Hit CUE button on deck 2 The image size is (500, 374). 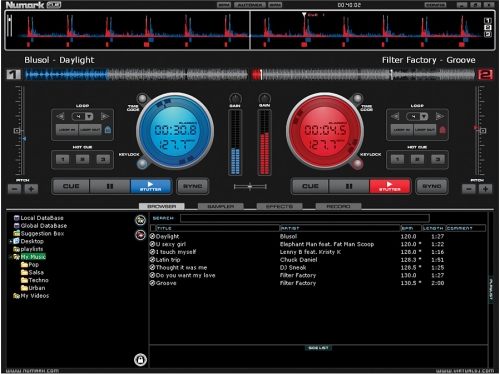click(310, 186)
